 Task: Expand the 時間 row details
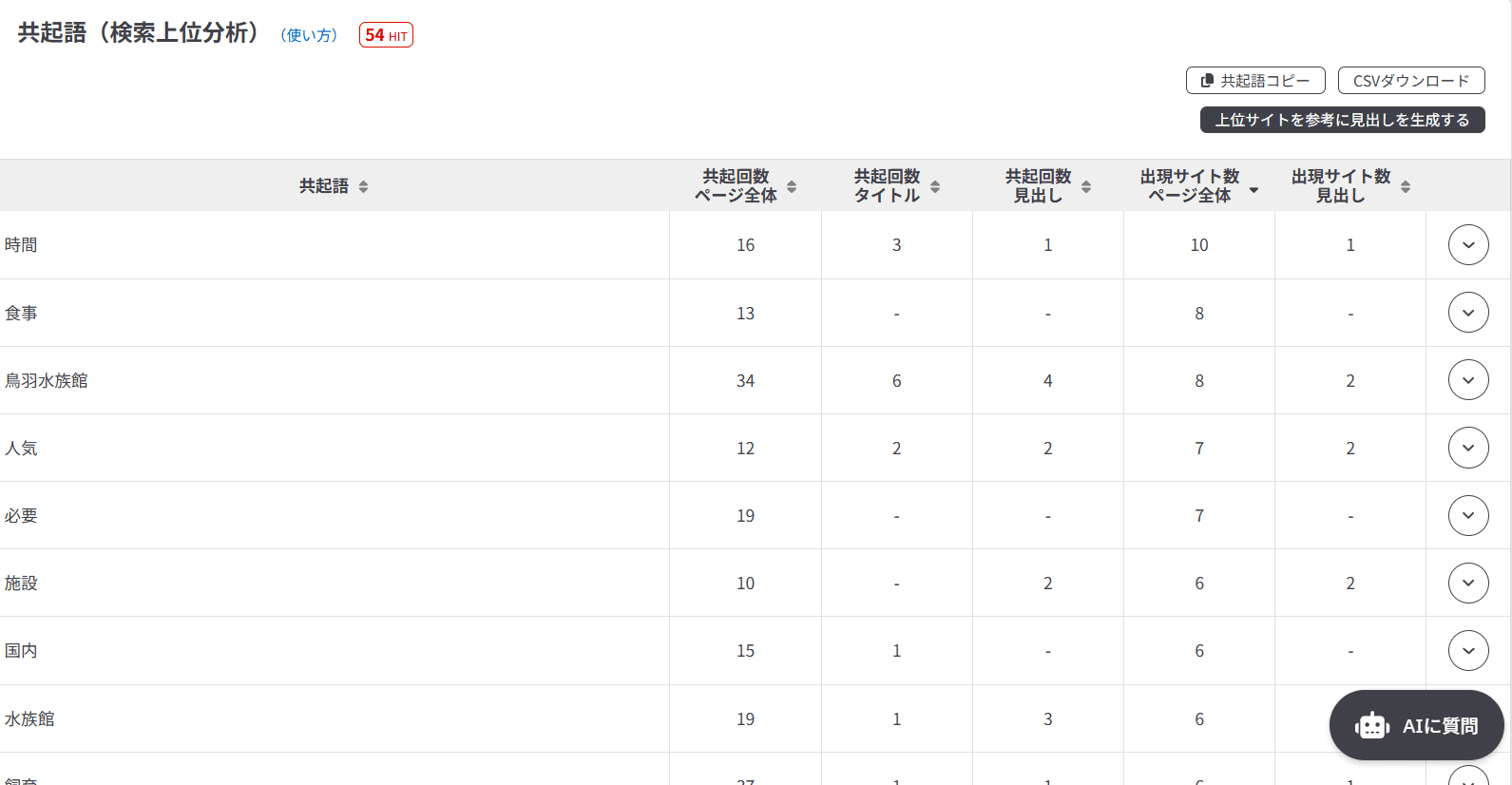pos(1468,245)
